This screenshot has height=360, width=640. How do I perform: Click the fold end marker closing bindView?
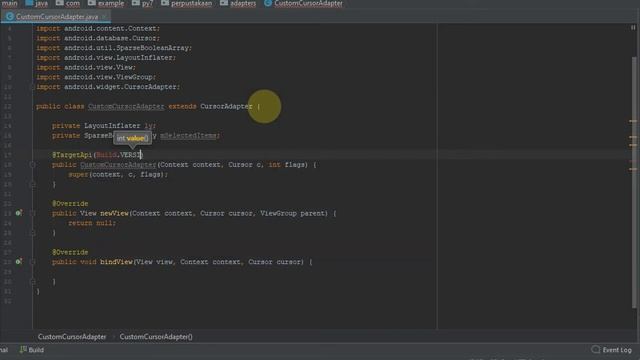(33, 281)
